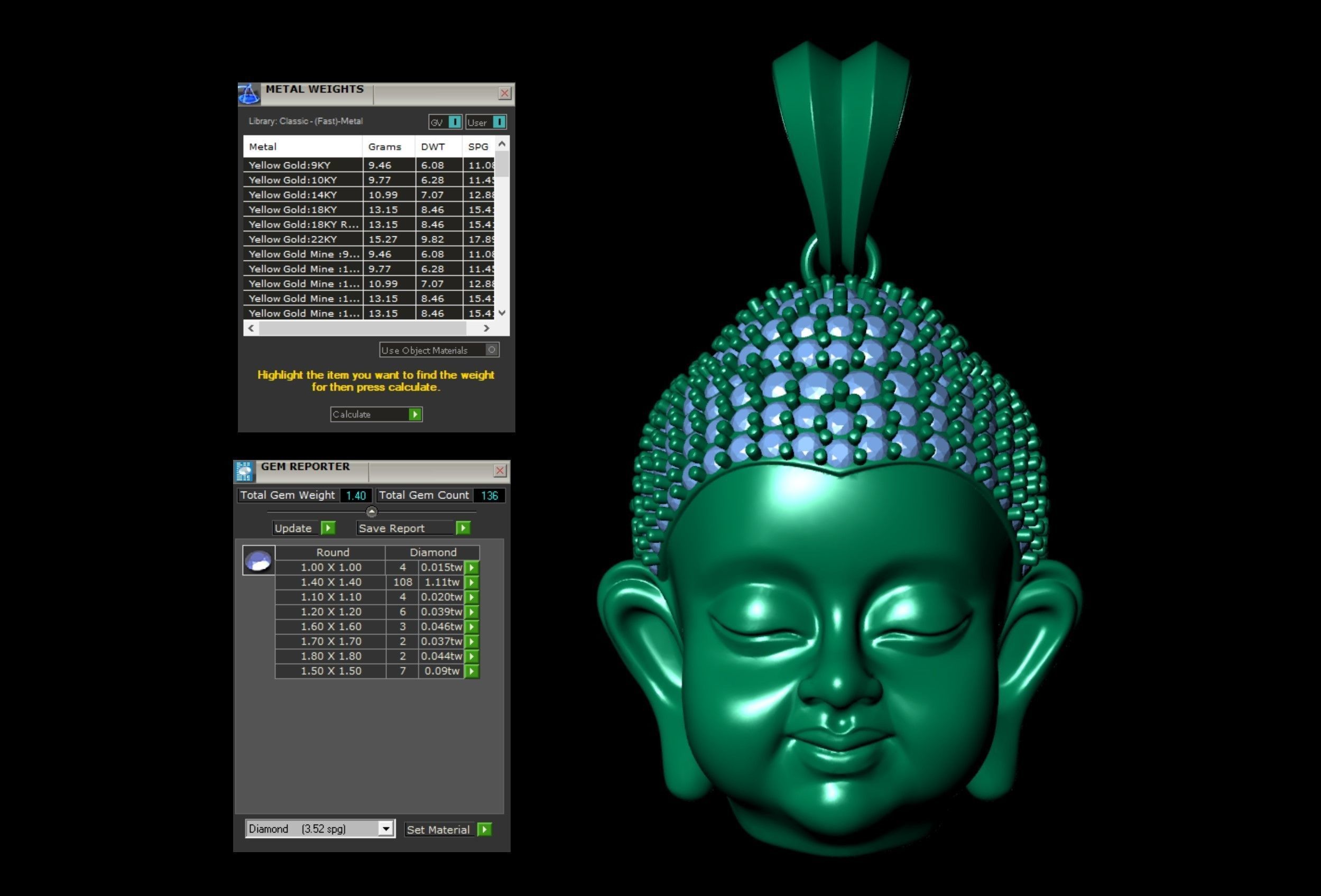Click green arrow beside 1.10 X 1.10 row
Viewport: 1321px width, 896px height.
point(472,597)
